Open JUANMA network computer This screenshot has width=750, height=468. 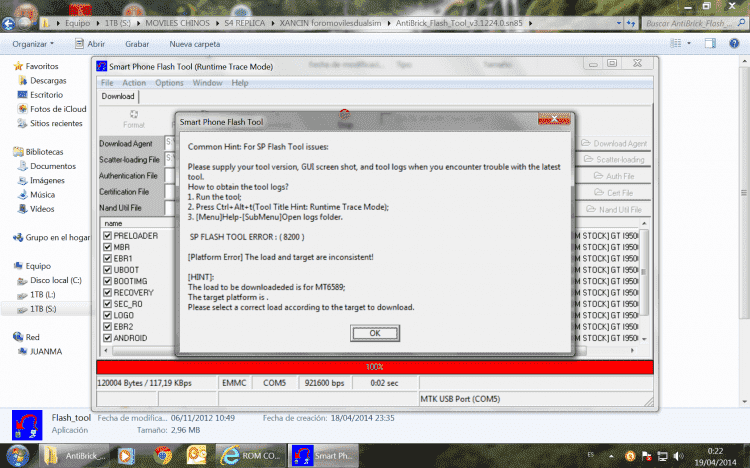click(x=46, y=351)
